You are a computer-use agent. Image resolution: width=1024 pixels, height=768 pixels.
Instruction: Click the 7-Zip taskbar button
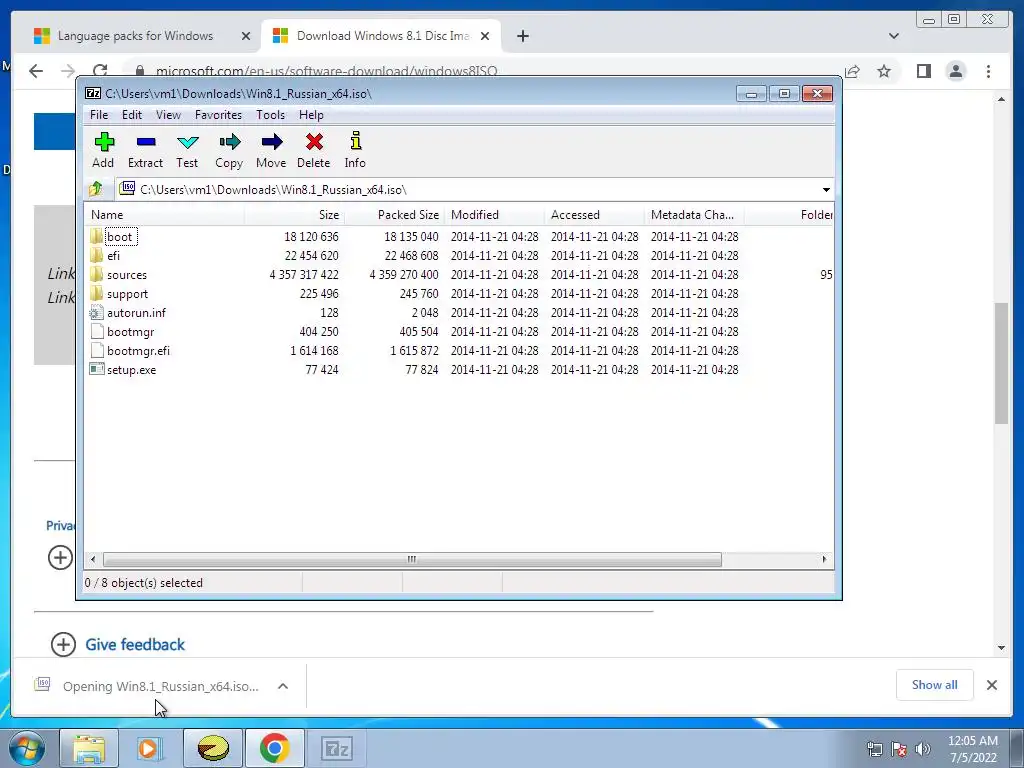pos(337,748)
